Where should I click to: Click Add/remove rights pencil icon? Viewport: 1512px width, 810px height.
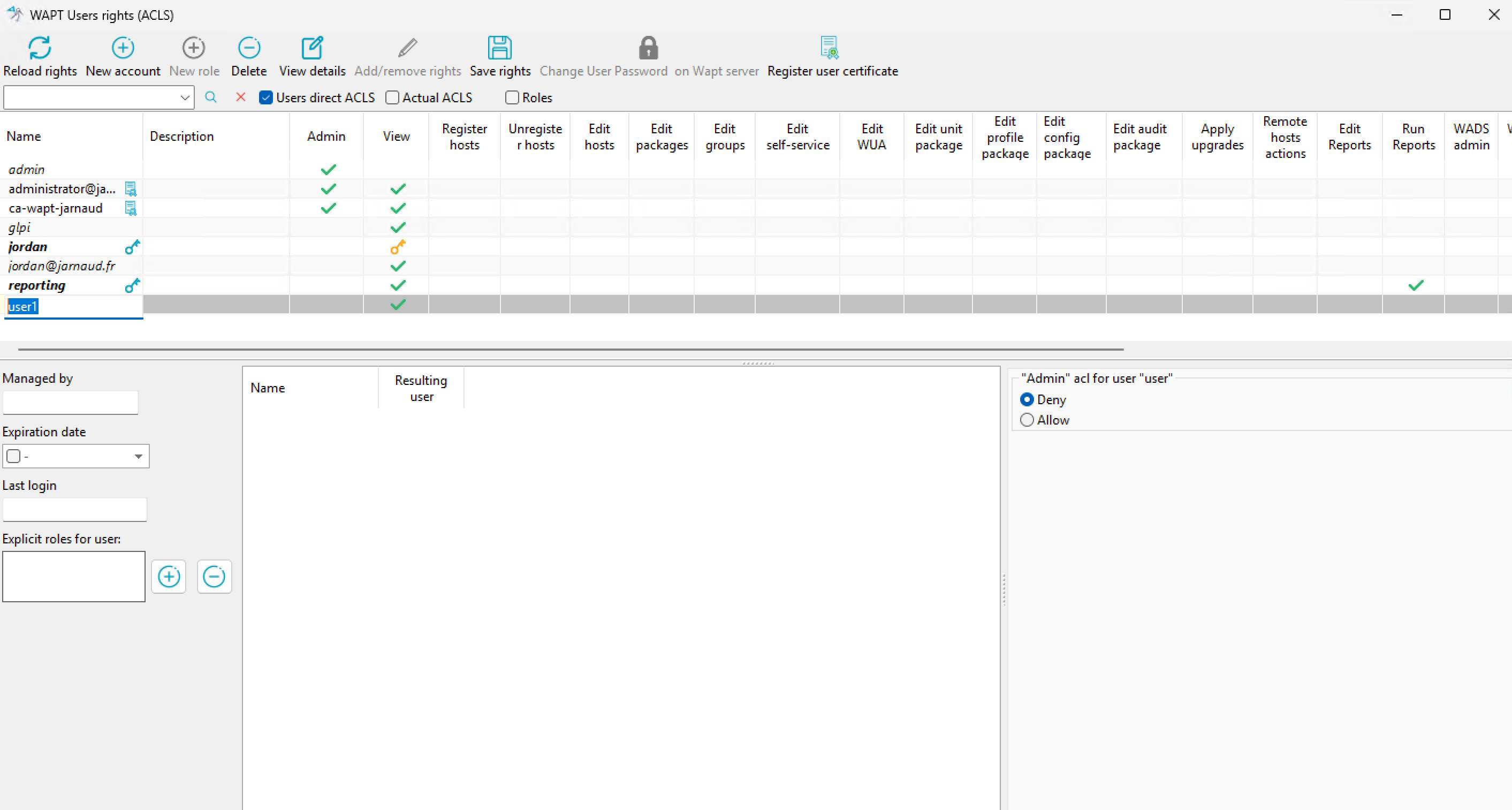coord(407,48)
